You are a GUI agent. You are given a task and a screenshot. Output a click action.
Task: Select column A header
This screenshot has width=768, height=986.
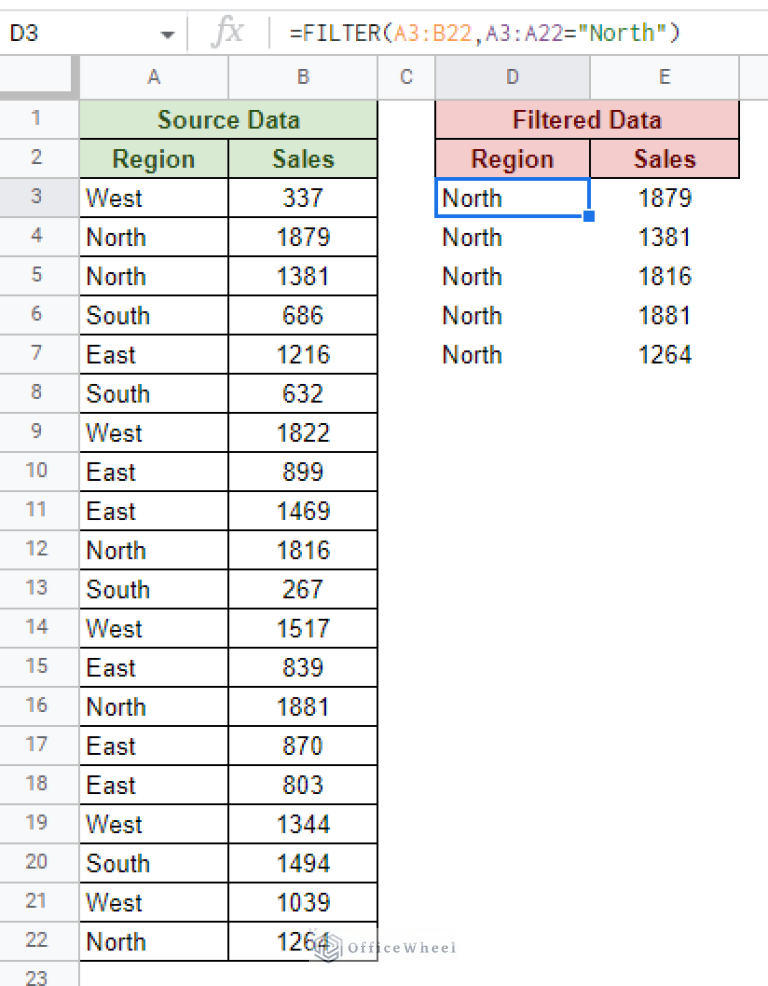pyautogui.click(x=153, y=77)
